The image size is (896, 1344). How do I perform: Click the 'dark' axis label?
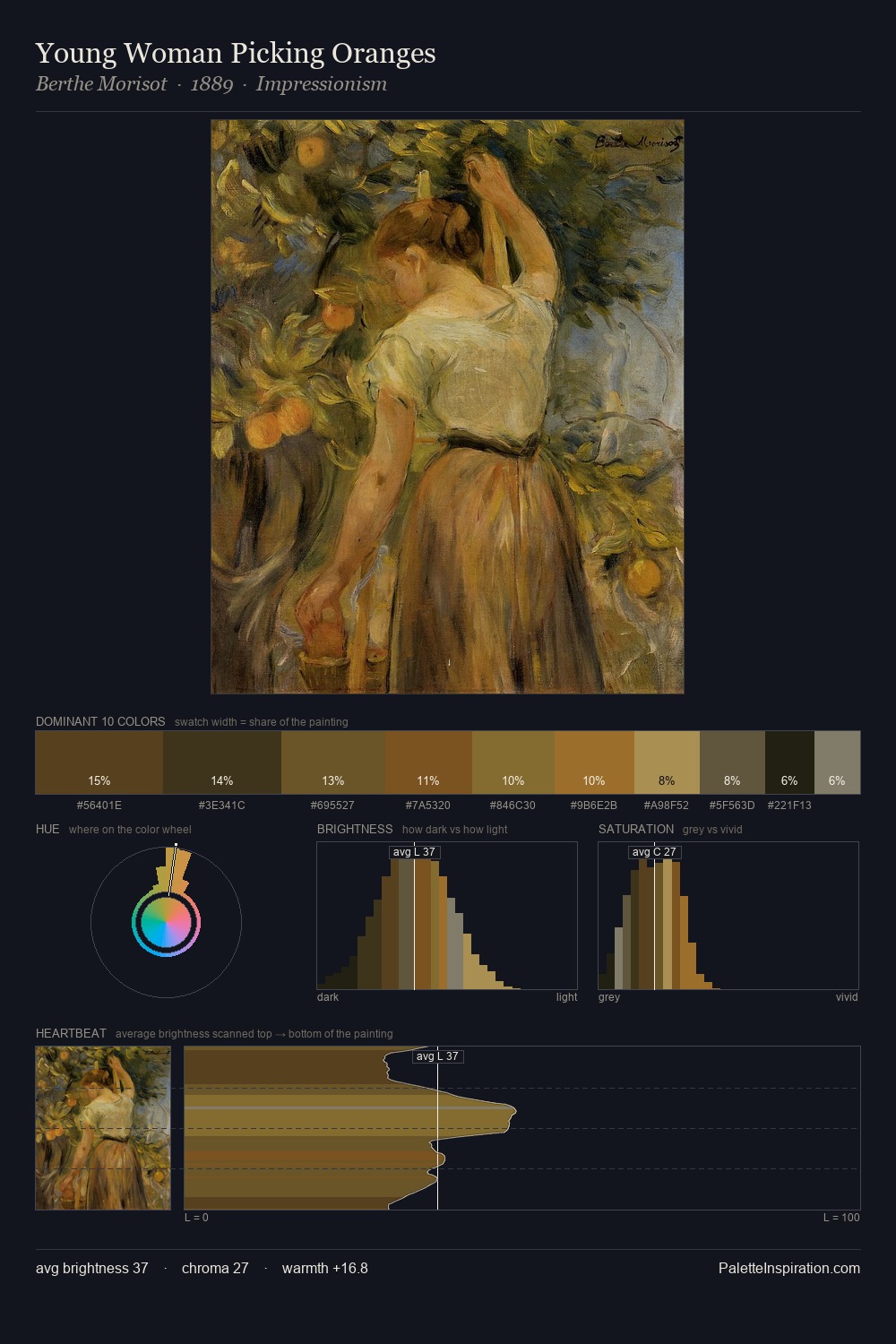(328, 997)
